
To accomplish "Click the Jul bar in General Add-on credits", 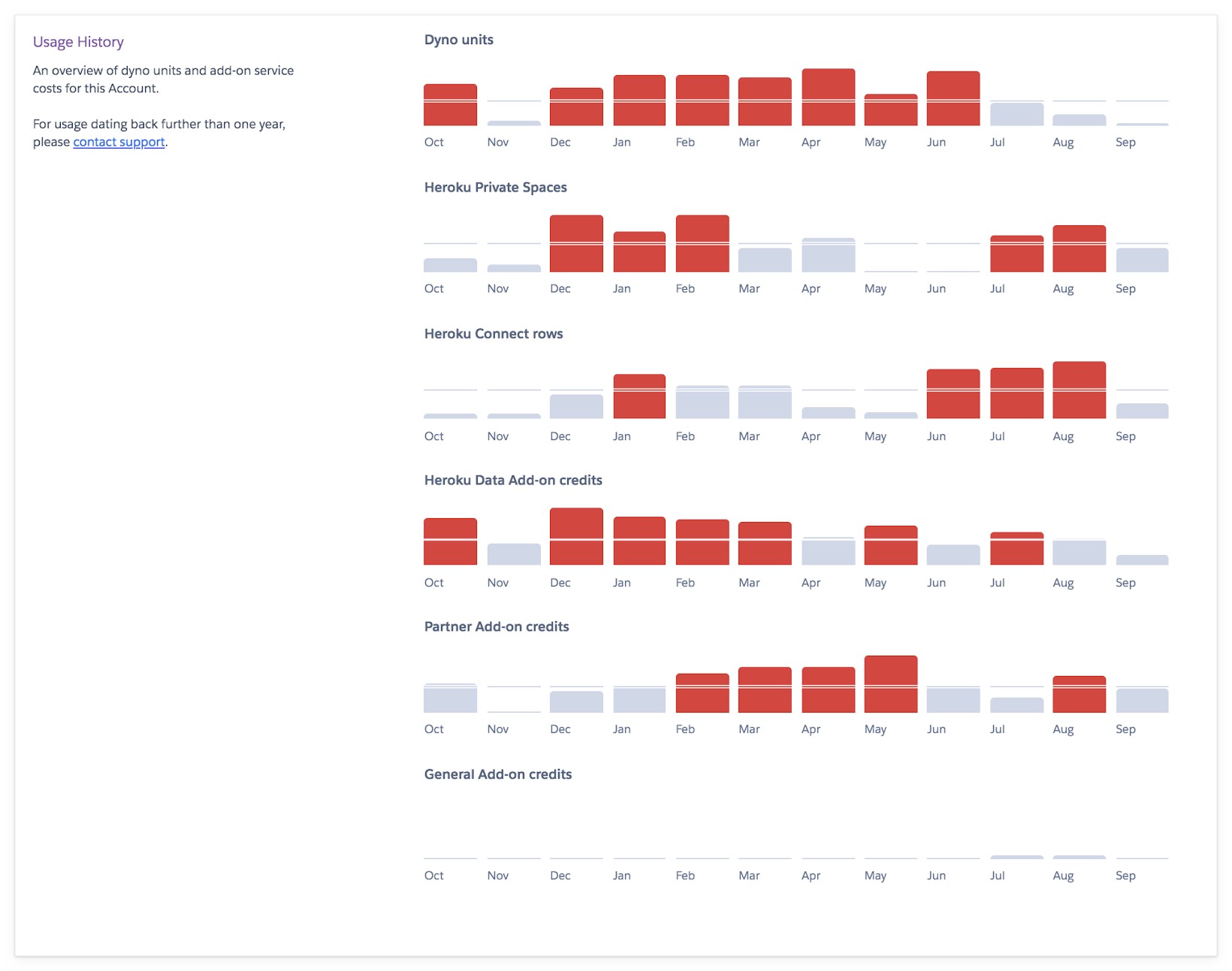I will coord(1017,858).
